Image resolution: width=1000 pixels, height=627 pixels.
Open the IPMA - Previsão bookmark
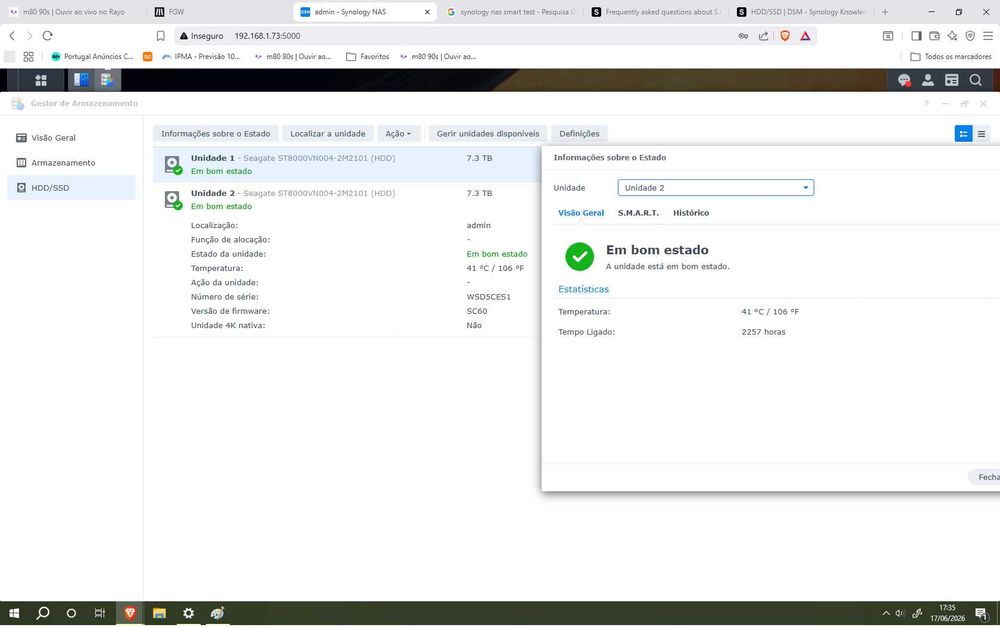coord(201,56)
